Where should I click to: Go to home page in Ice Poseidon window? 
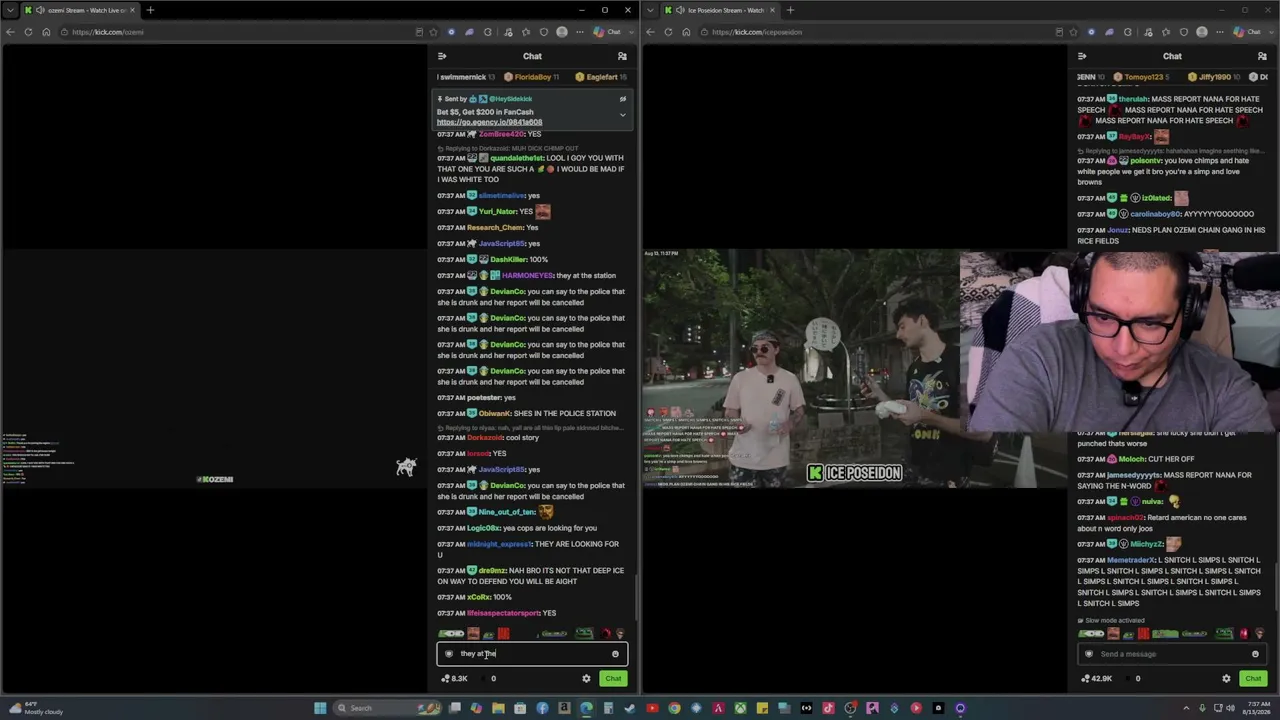tap(686, 32)
